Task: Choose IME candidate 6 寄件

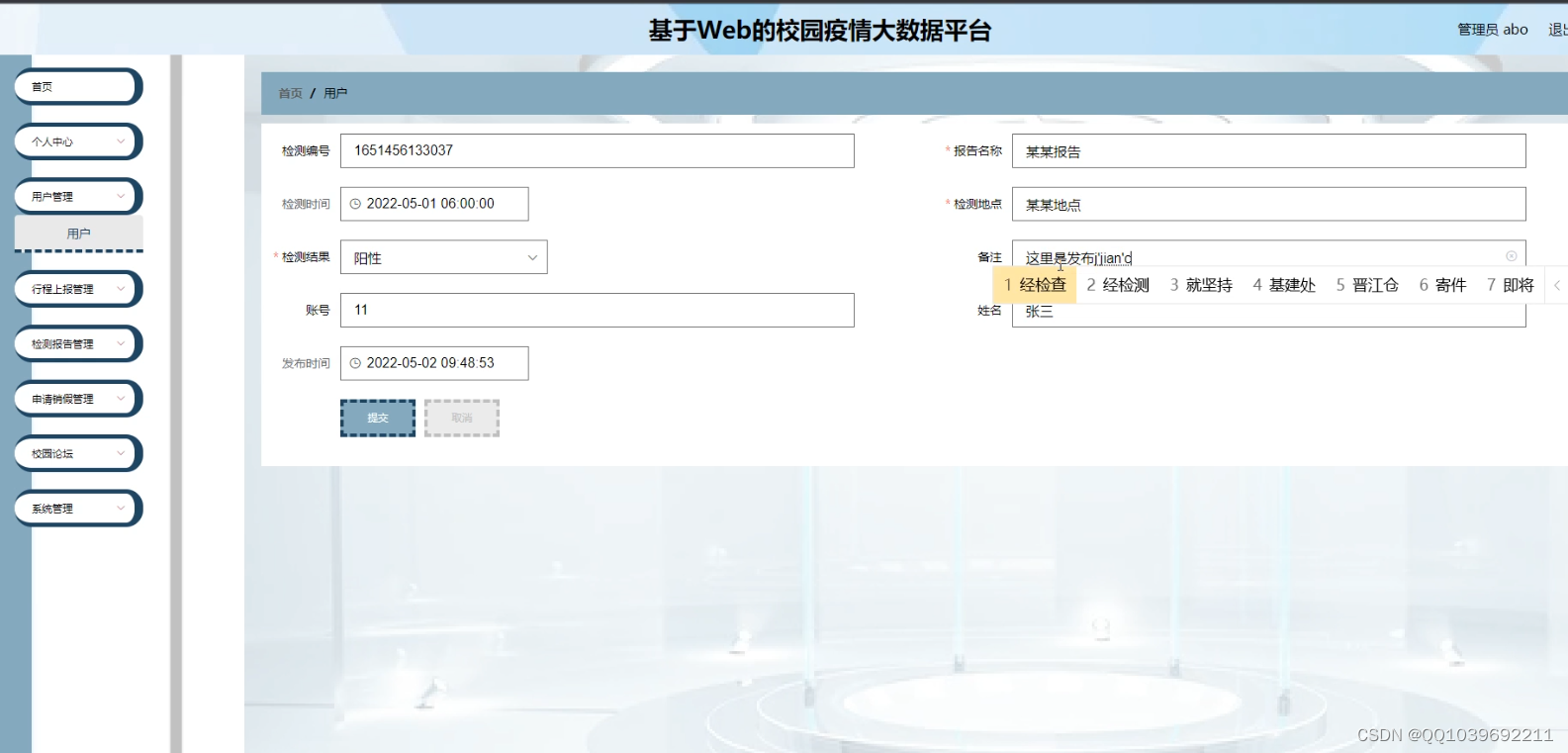Action: coord(1442,285)
